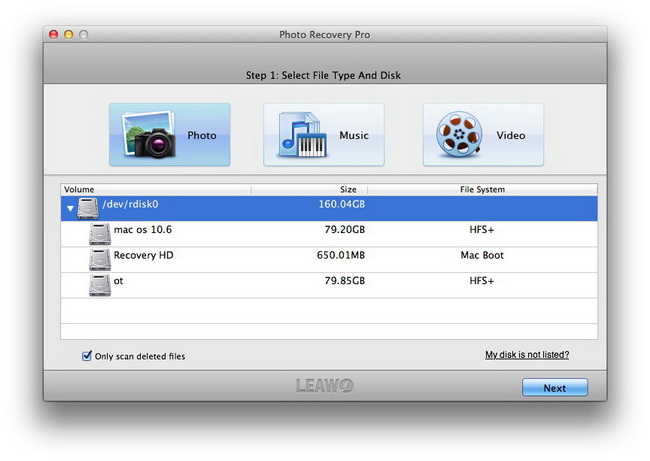Pick the Video film reel icon
The height and width of the screenshot is (461, 650).
(459, 134)
